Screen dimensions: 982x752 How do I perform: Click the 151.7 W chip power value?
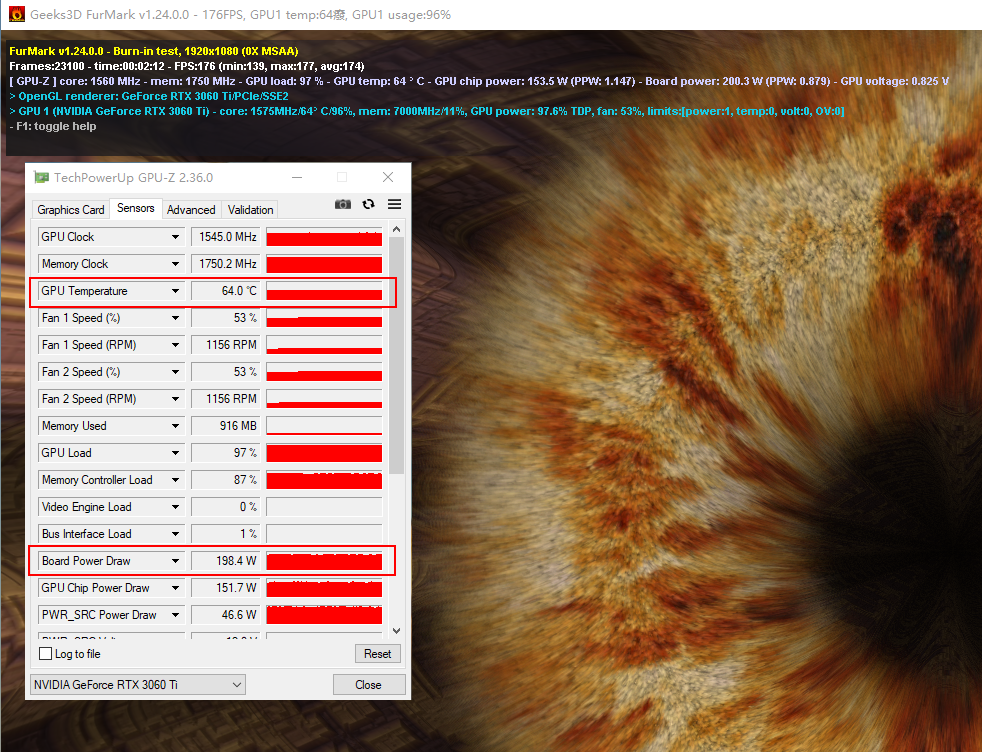pyautogui.click(x=225, y=588)
